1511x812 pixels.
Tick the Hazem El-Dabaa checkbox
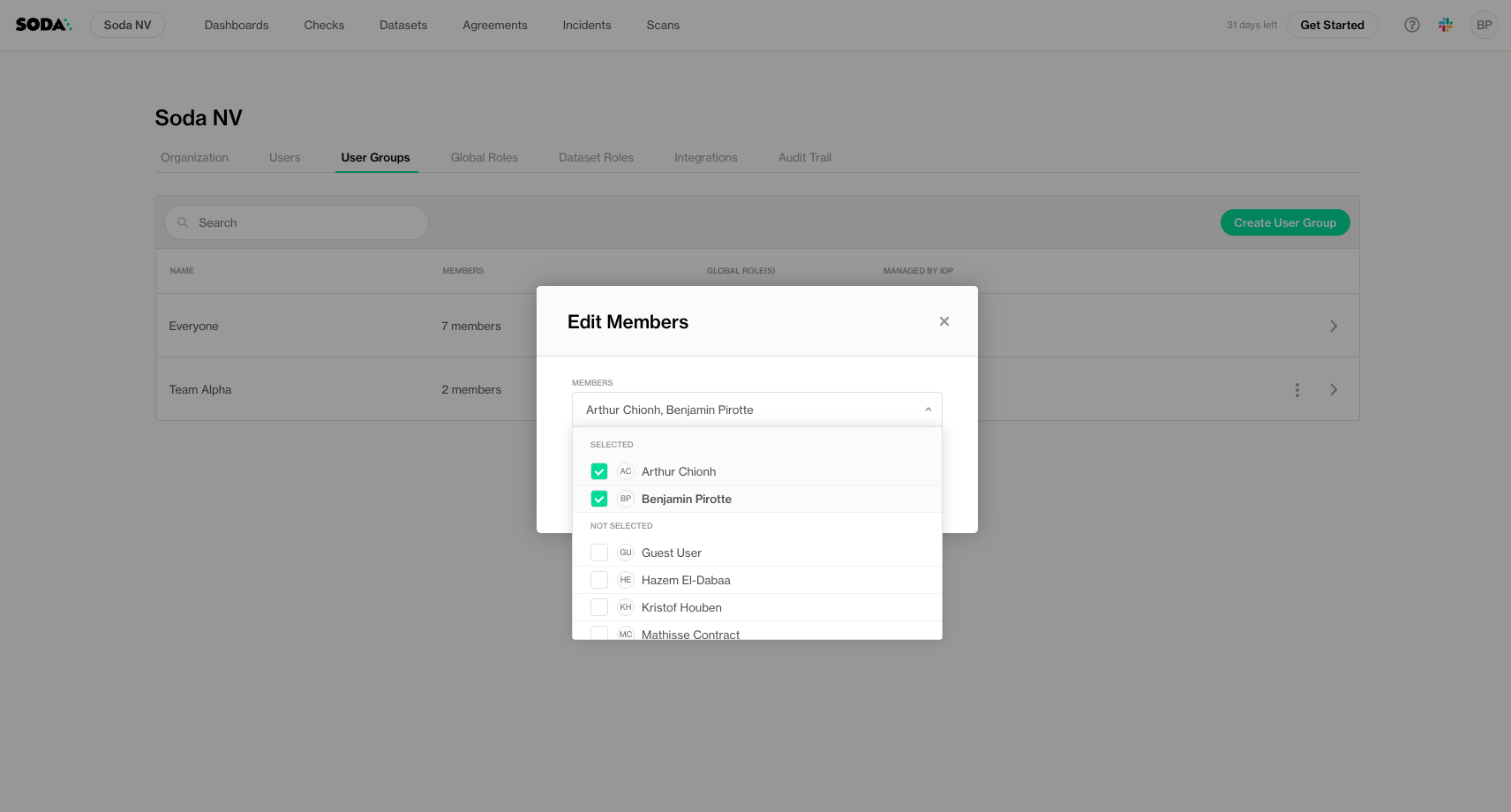(x=599, y=580)
